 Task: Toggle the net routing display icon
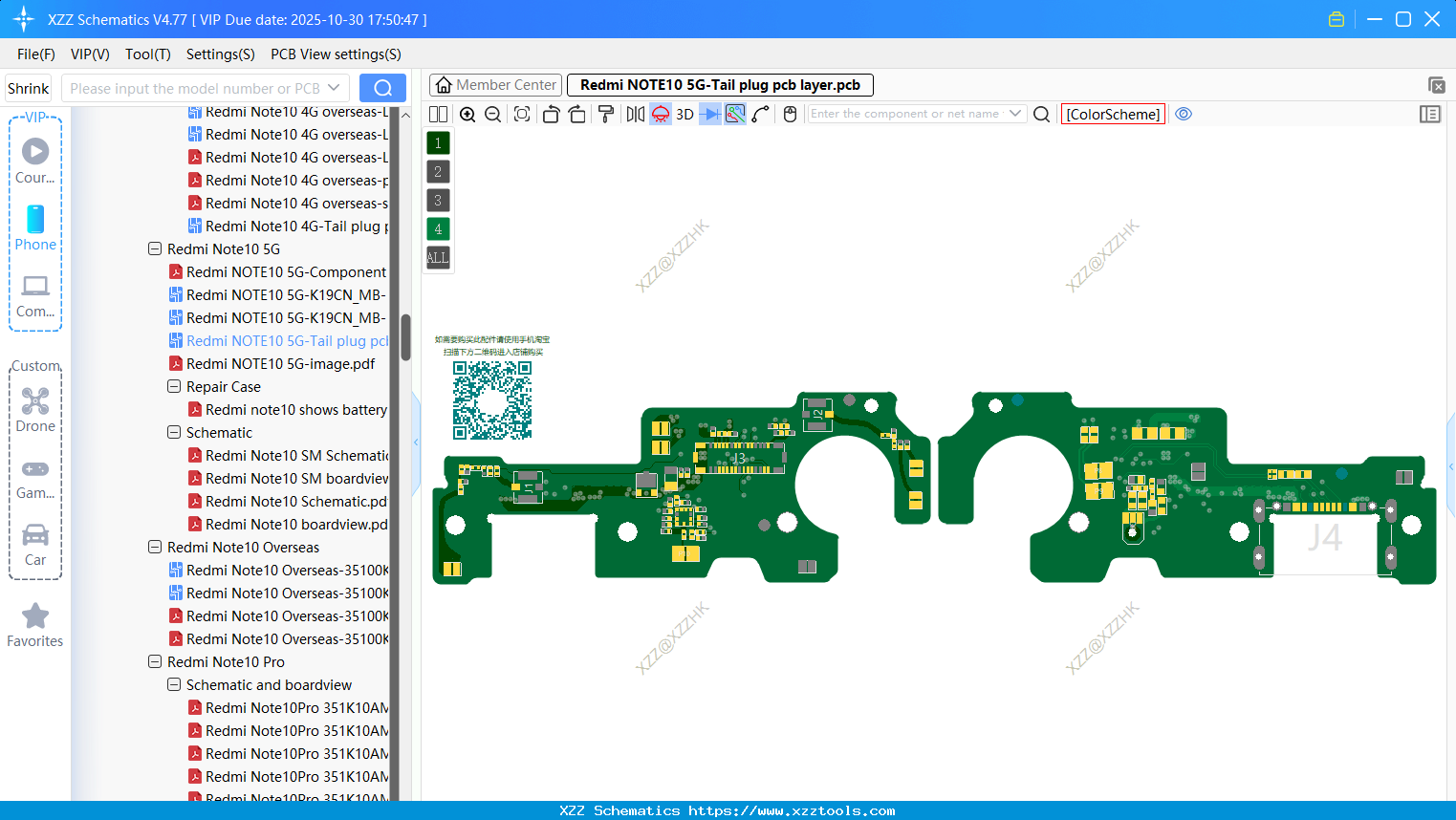pos(735,115)
